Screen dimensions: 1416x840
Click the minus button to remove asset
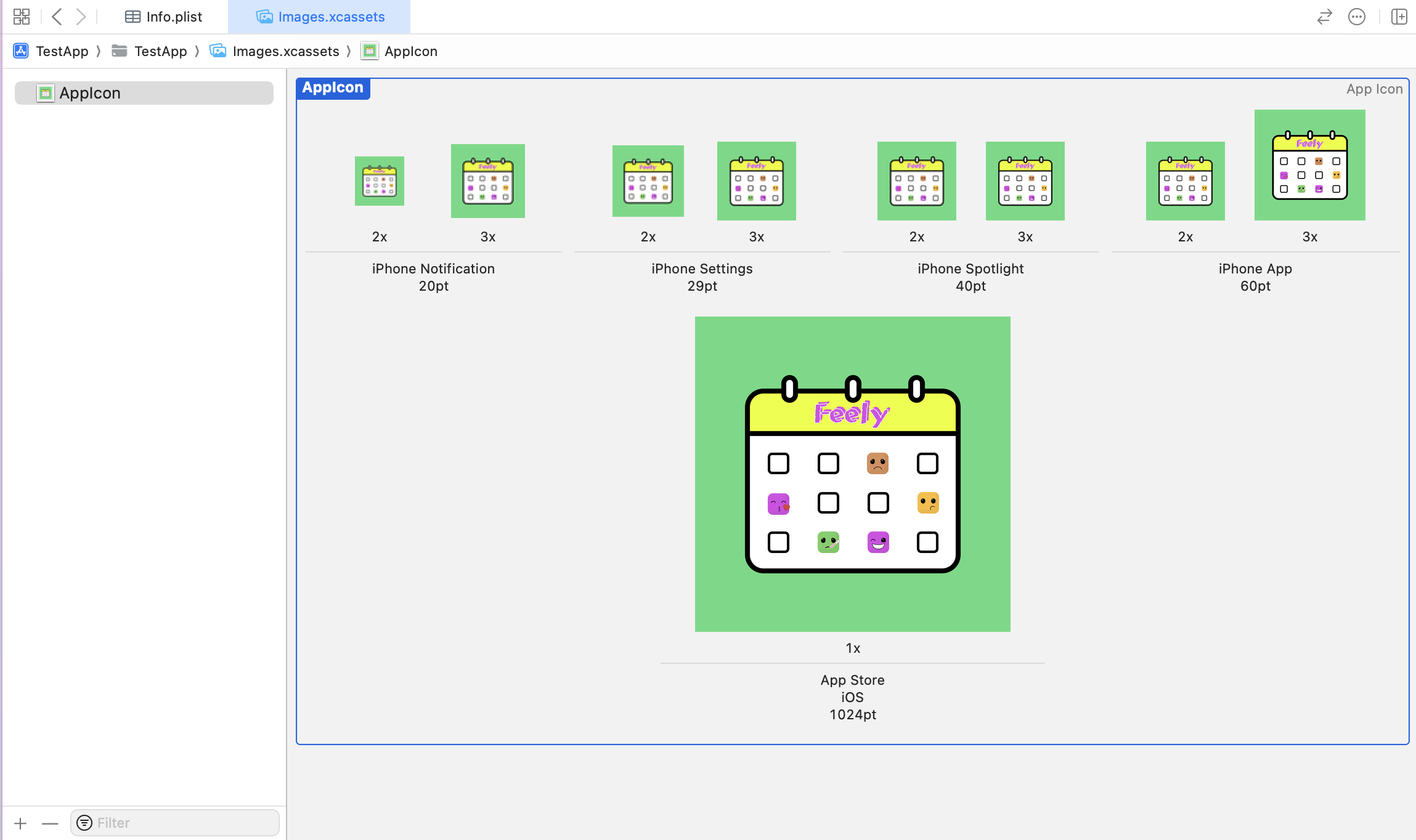tap(50, 823)
